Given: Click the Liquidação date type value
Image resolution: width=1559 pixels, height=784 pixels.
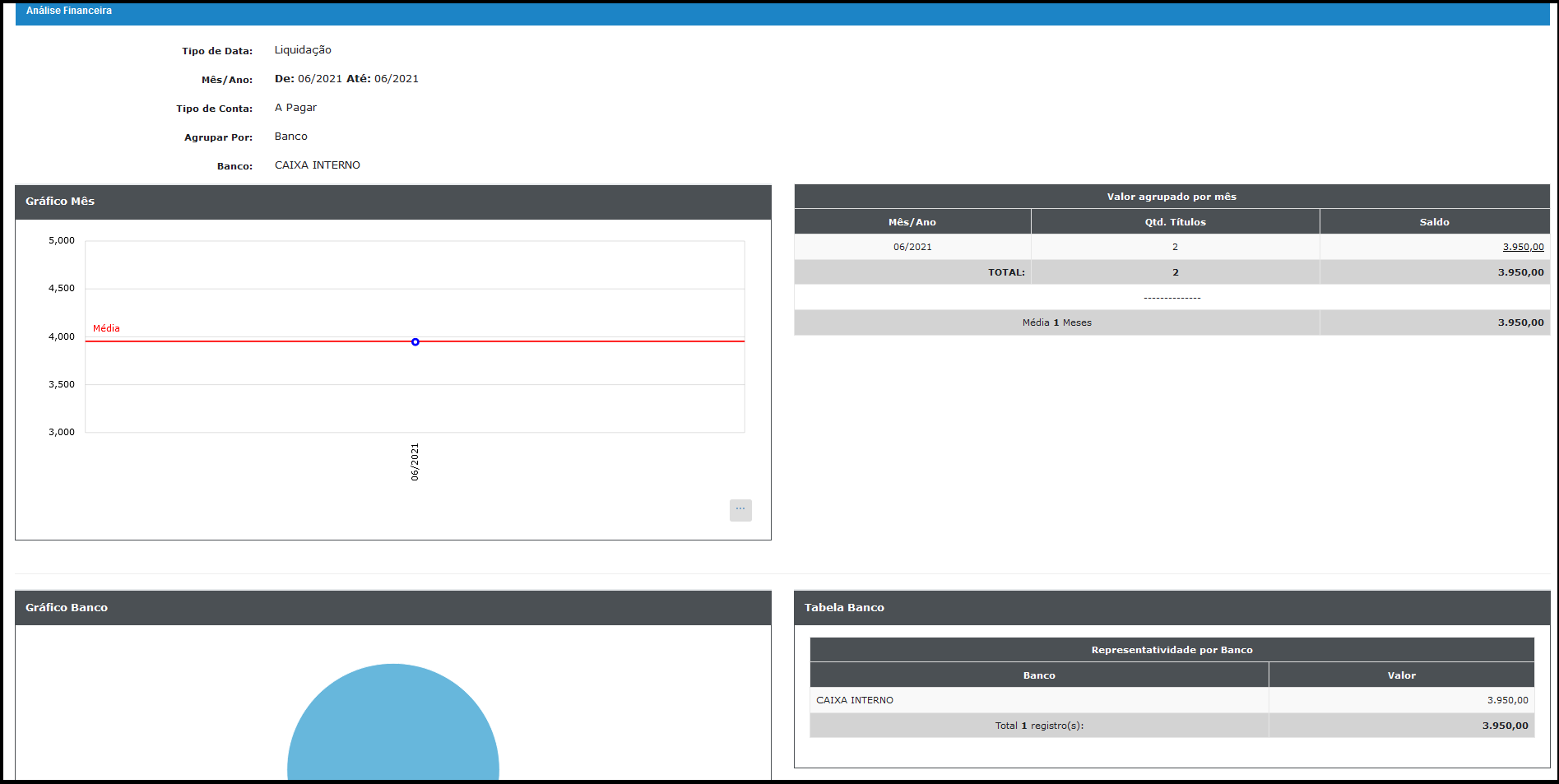Looking at the screenshot, I should click(x=303, y=50).
